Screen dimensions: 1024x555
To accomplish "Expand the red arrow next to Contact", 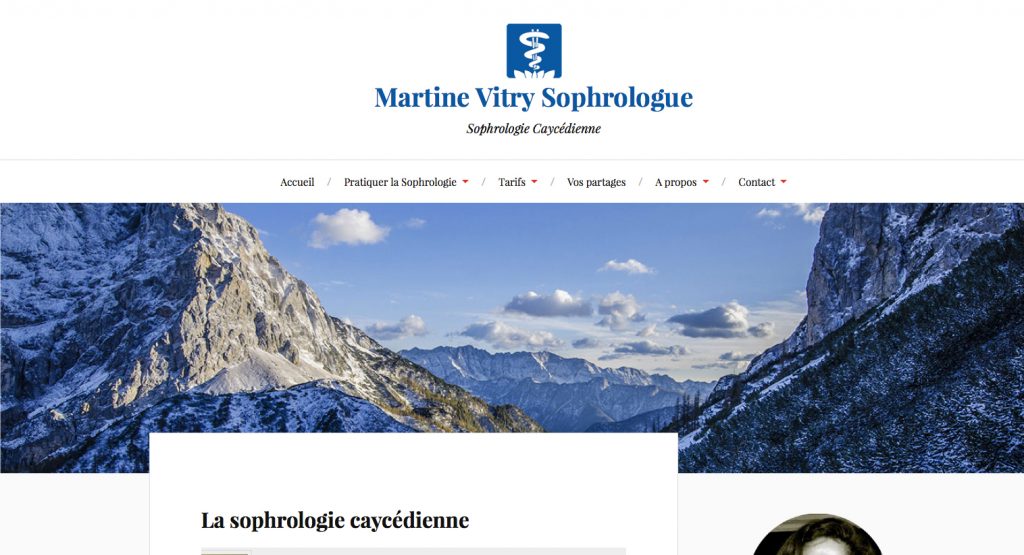I will 784,182.
